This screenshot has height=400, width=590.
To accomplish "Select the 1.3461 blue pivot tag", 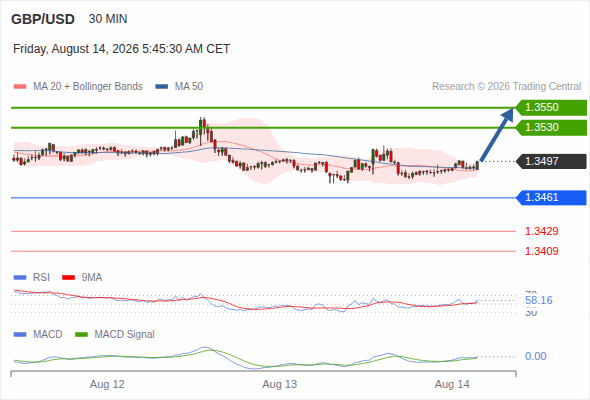I will tap(551, 198).
